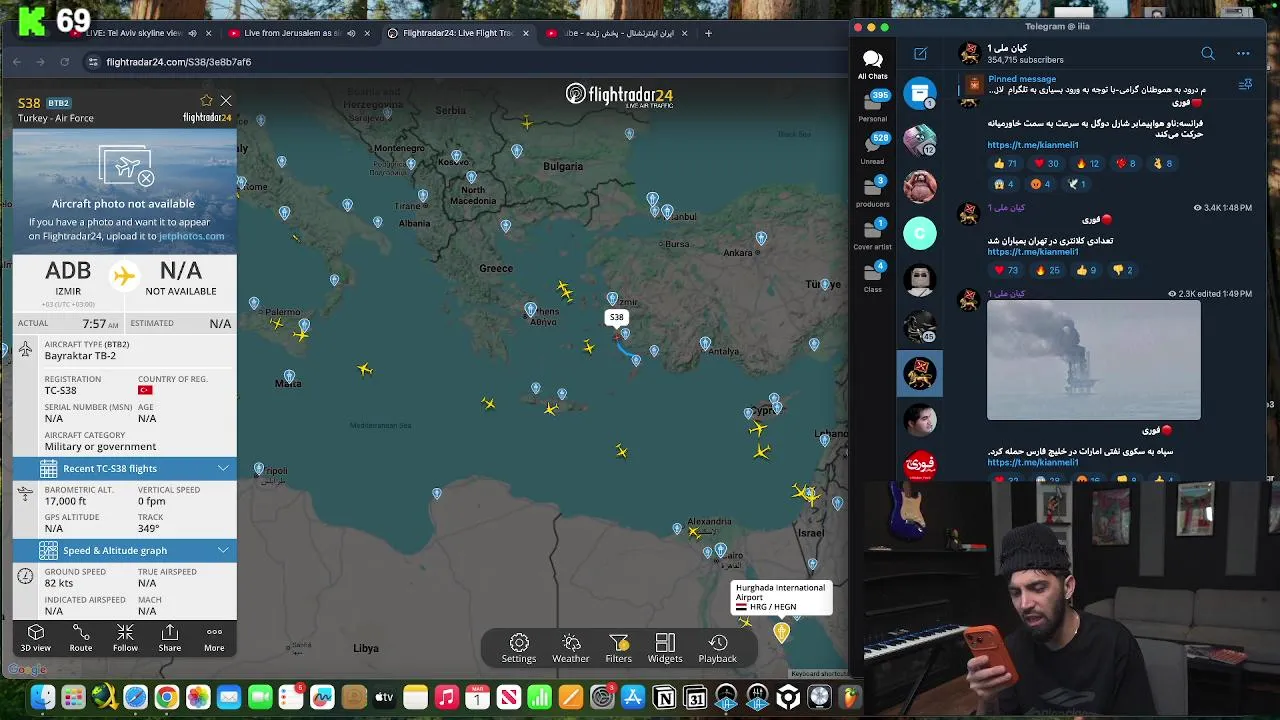Select Hurghada International Airport yellow pin

[782, 632]
